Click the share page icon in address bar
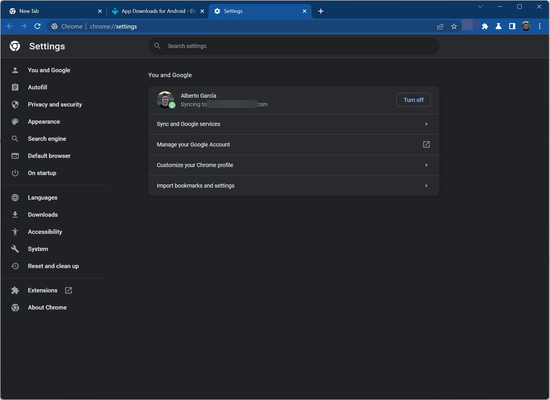The height and width of the screenshot is (400, 550). (x=440, y=26)
